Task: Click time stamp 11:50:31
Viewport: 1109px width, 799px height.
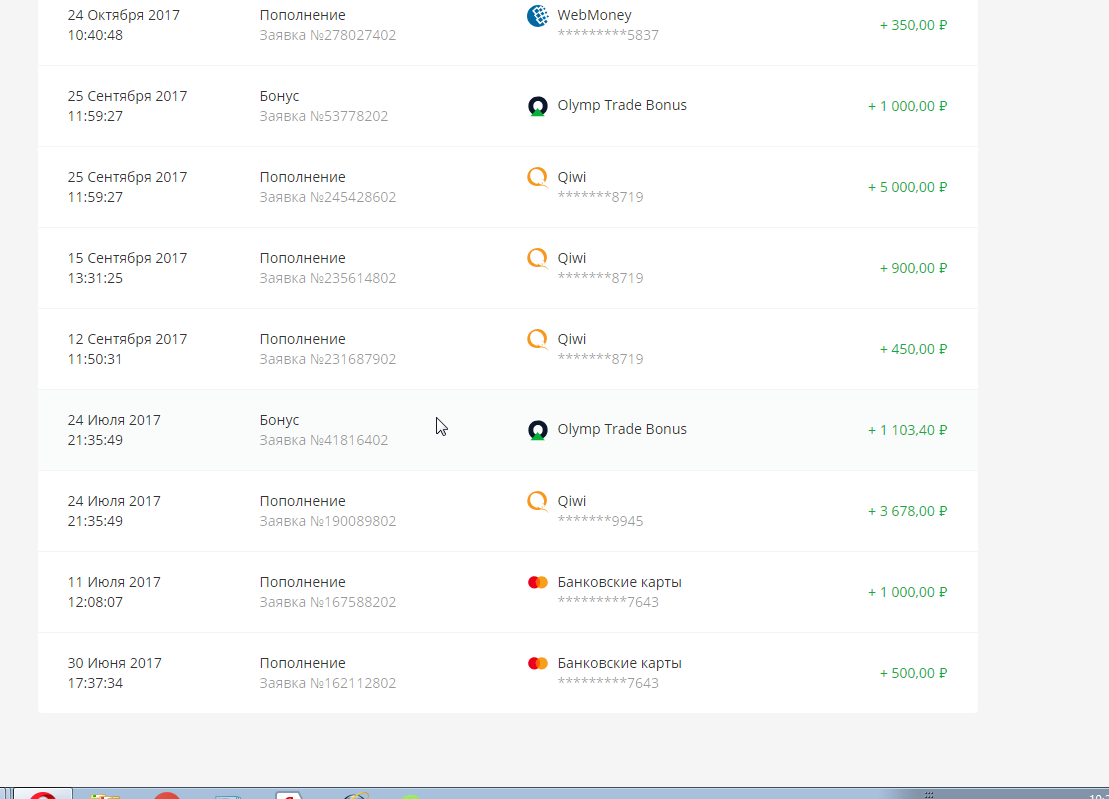Action: [95, 359]
